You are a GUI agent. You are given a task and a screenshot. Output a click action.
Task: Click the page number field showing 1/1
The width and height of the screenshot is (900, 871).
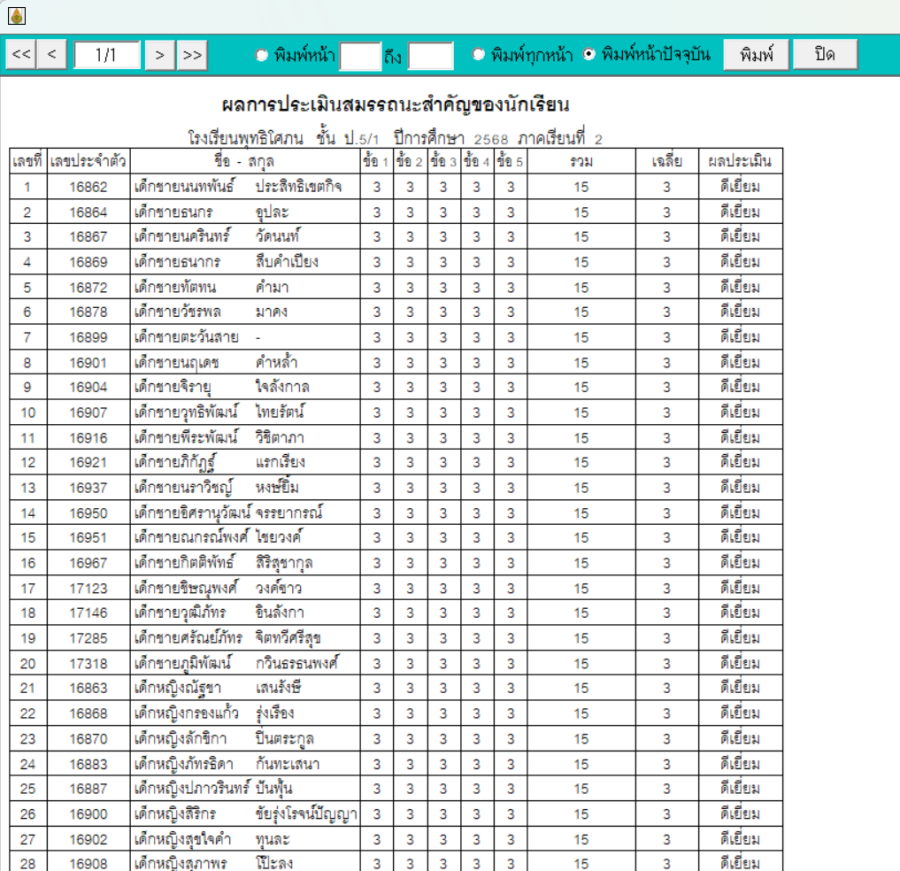[x=106, y=55]
